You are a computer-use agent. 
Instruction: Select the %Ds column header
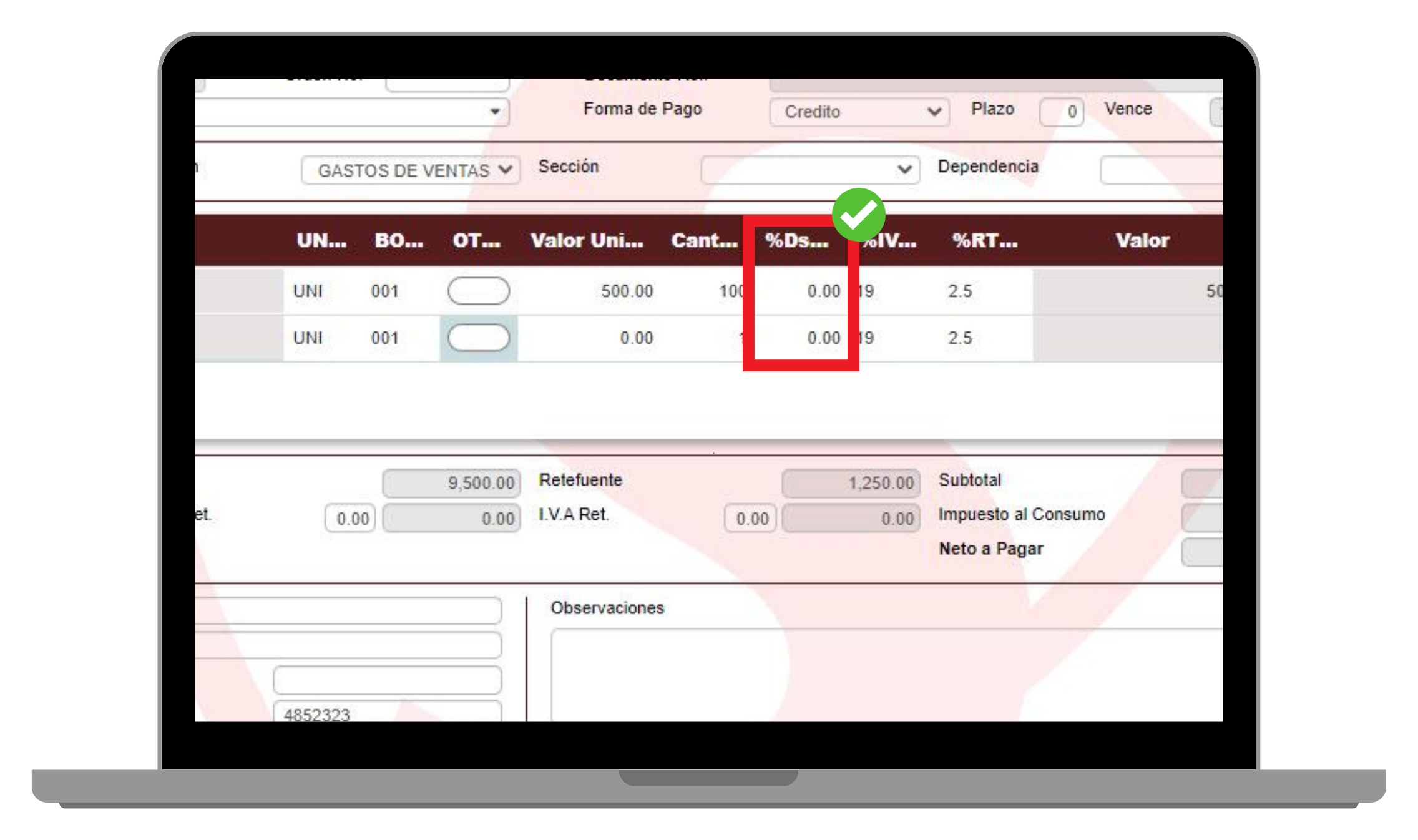tap(797, 240)
